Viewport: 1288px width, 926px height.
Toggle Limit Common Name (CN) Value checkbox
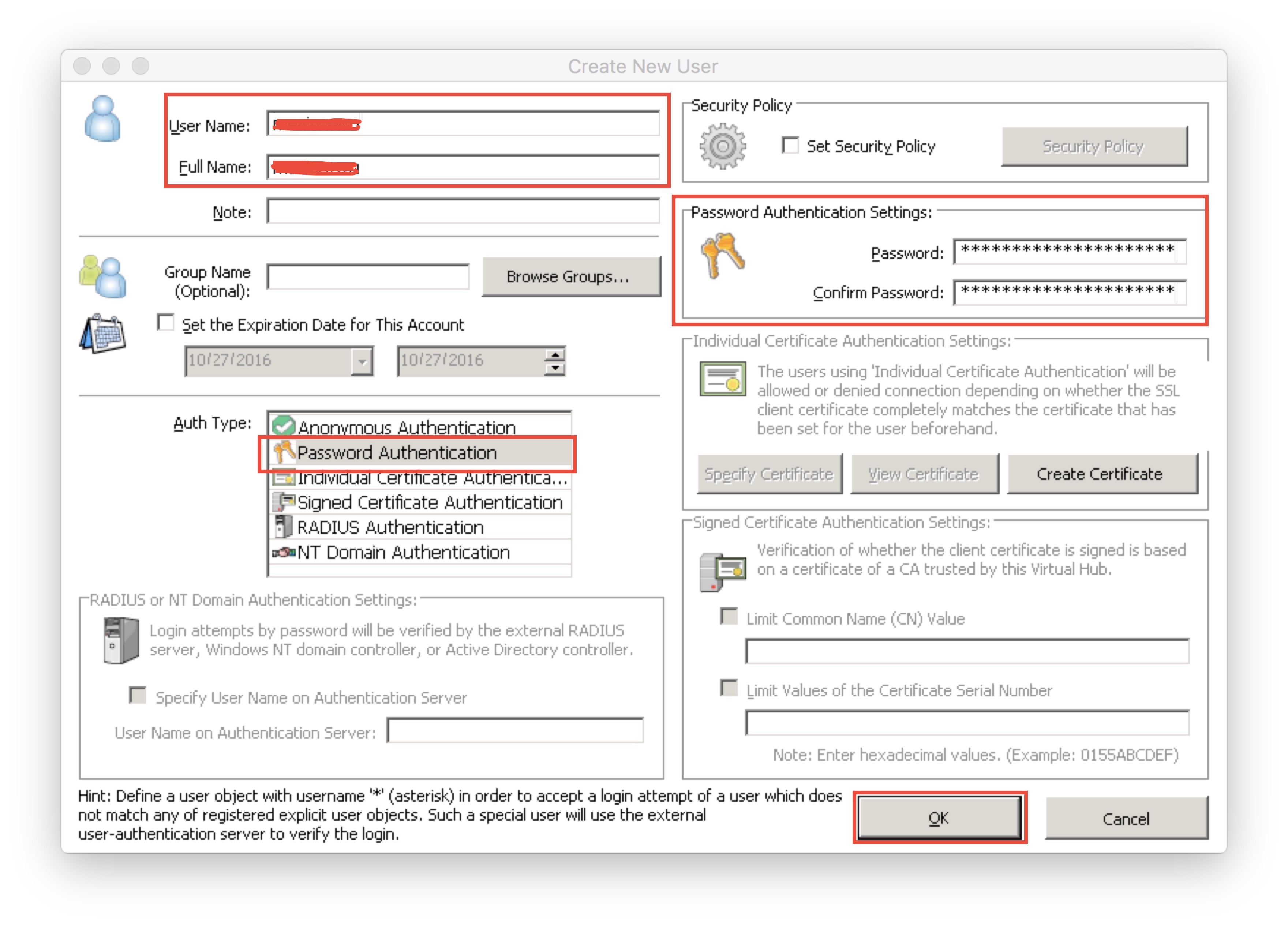point(729,617)
